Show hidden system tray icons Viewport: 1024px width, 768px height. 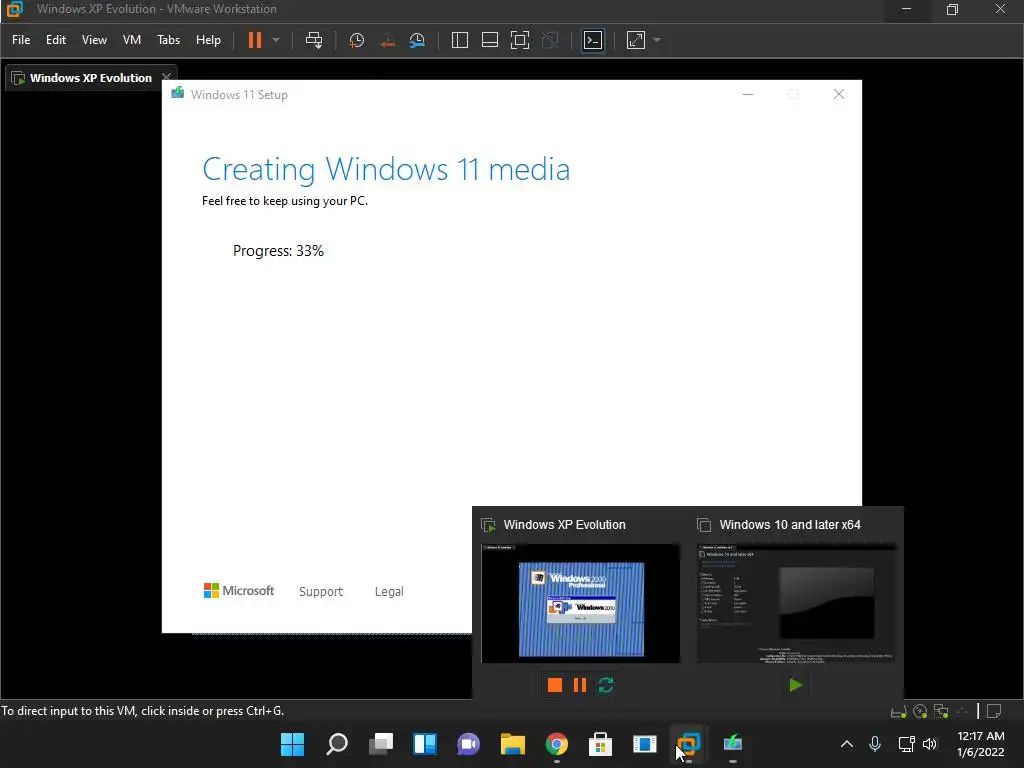pyautogui.click(x=846, y=744)
